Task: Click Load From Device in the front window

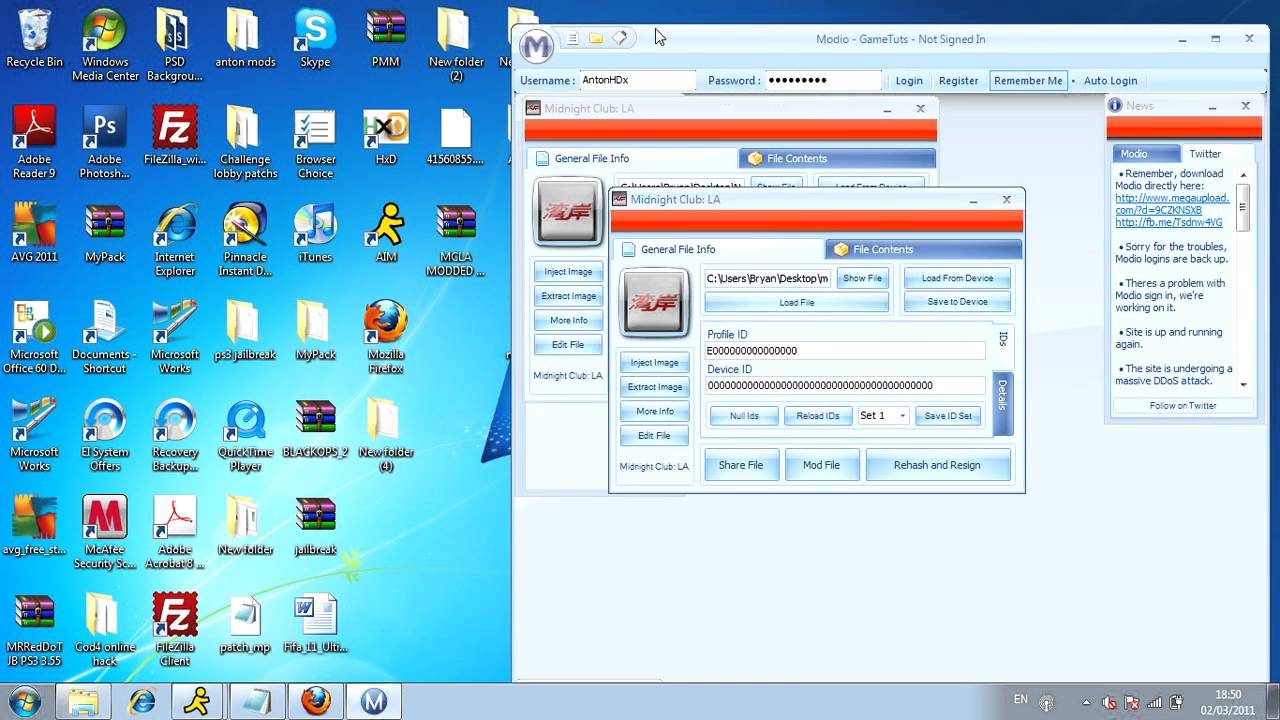Action: pos(957,278)
